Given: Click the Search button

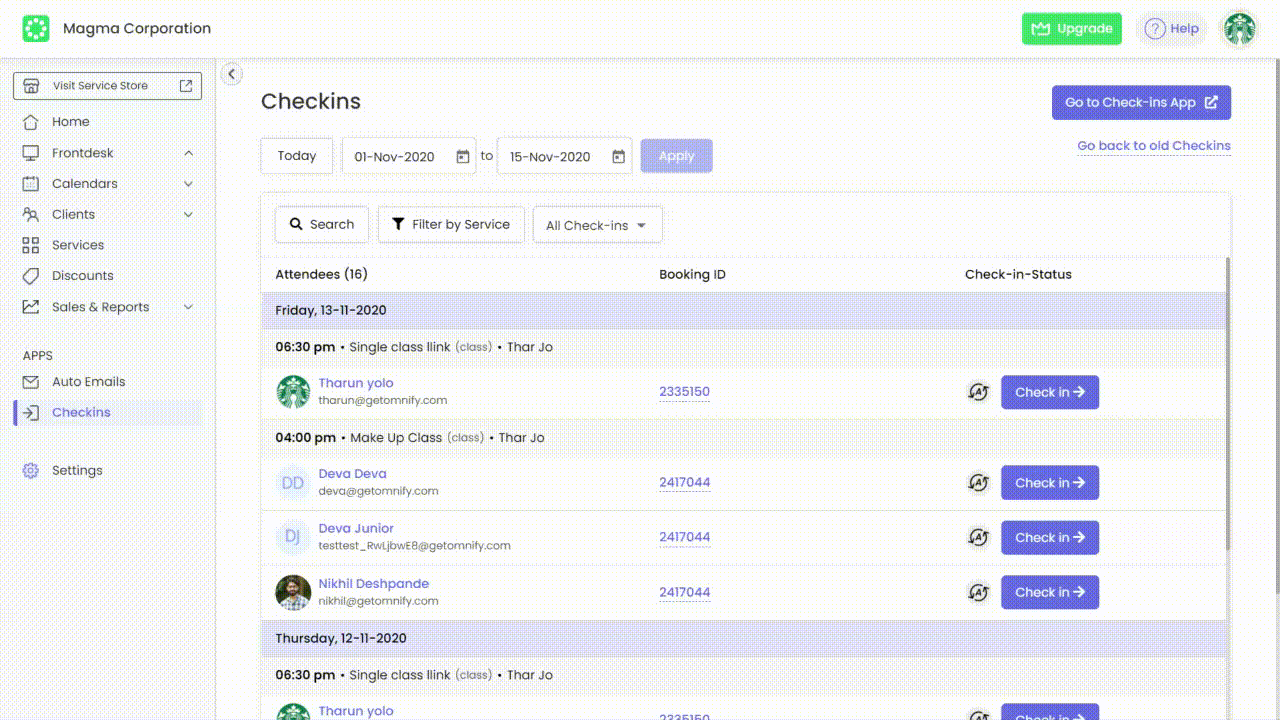Looking at the screenshot, I should click(322, 225).
